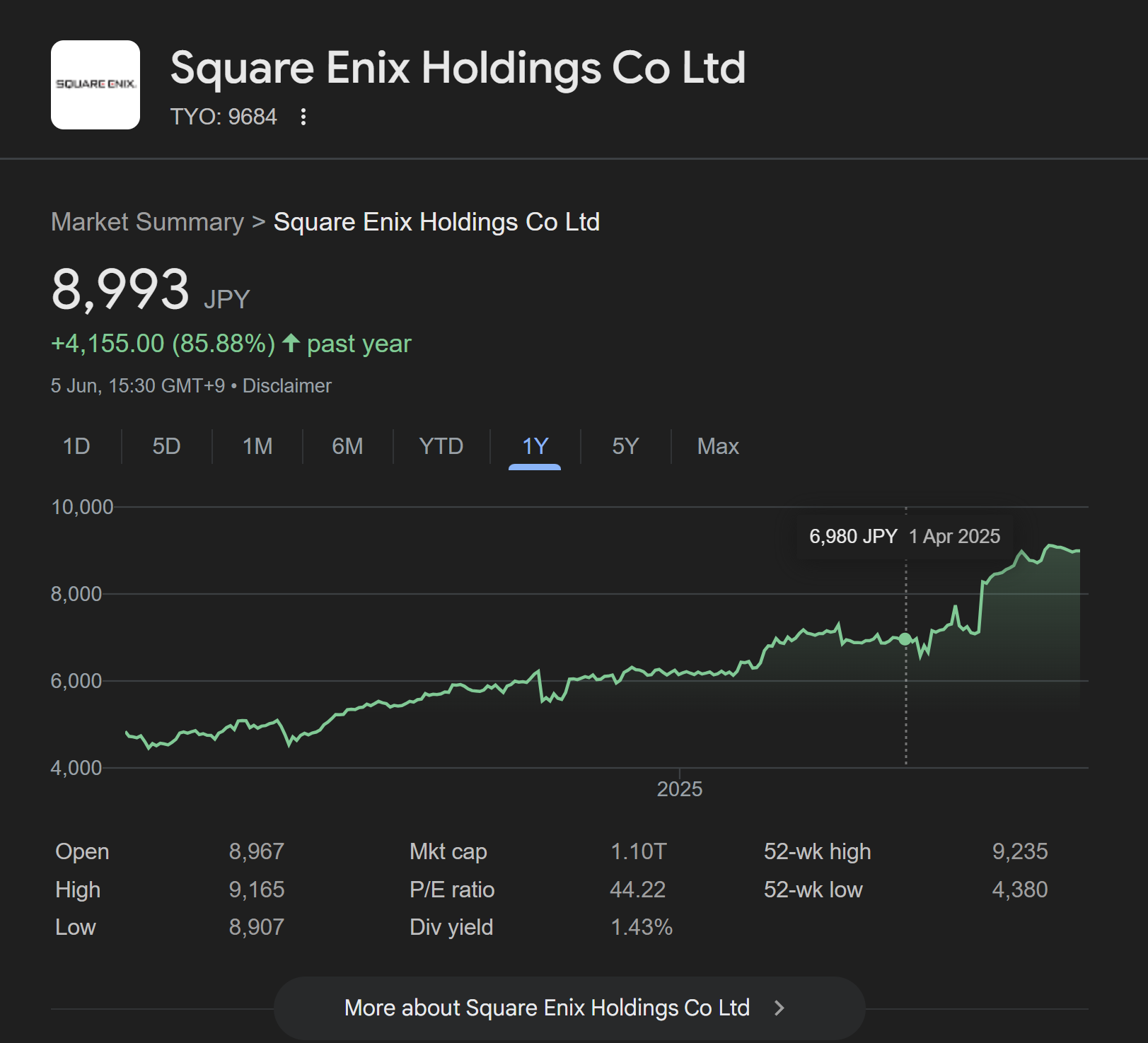This screenshot has width=1148, height=1043.
Task: Switch to the 5D chart range
Action: [x=167, y=446]
